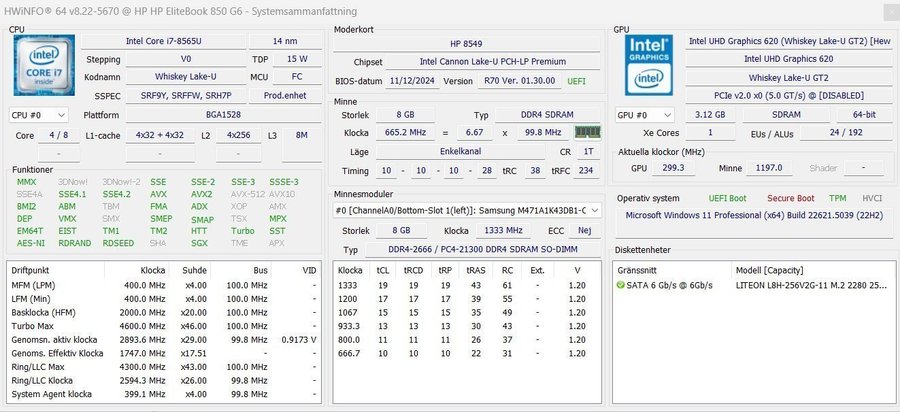Click the Core count 4 / 8
This screenshot has width=900, height=412.
pyautogui.click(x=57, y=135)
